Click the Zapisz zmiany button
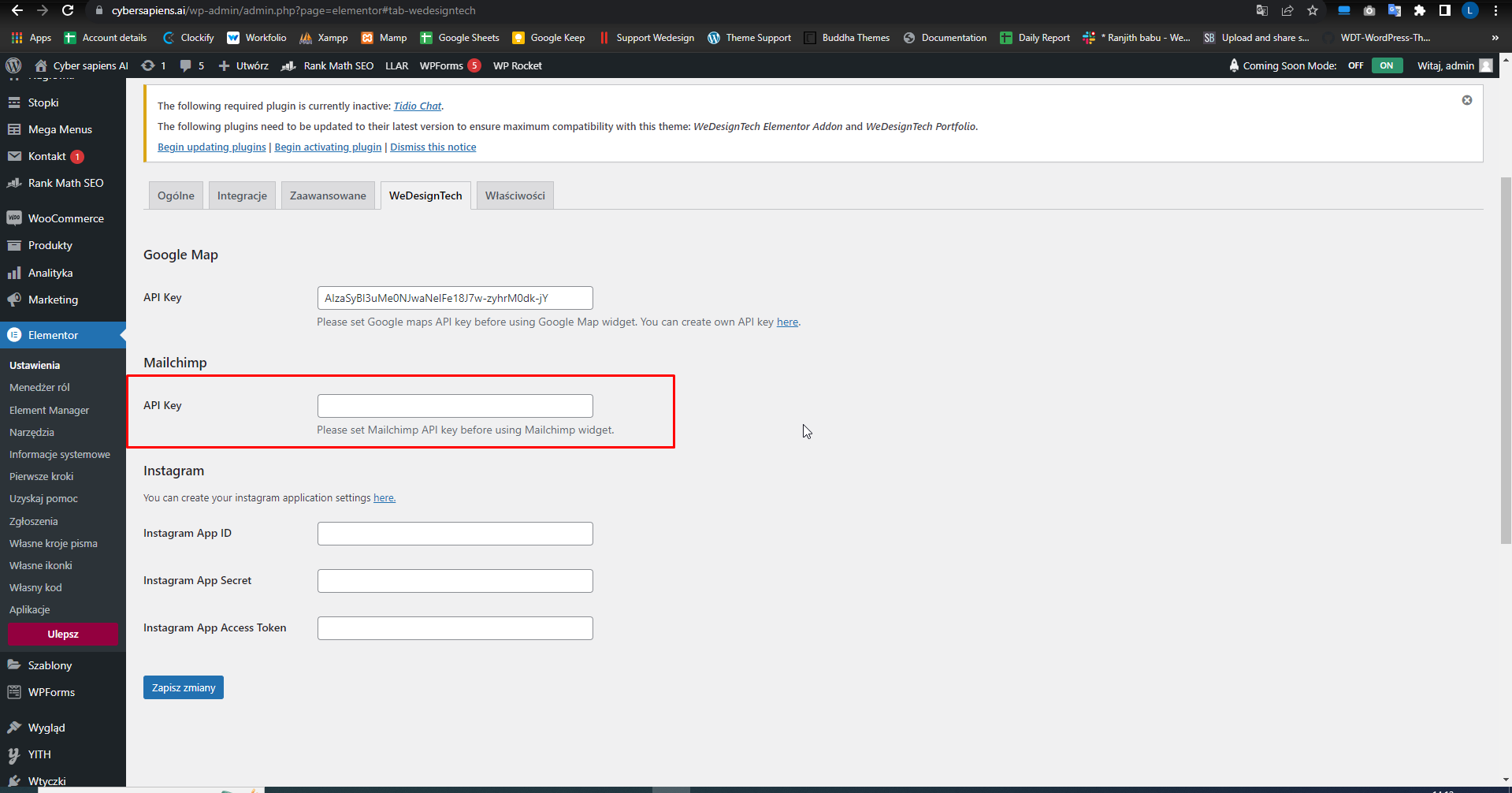The height and width of the screenshot is (793, 1512). click(184, 687)
